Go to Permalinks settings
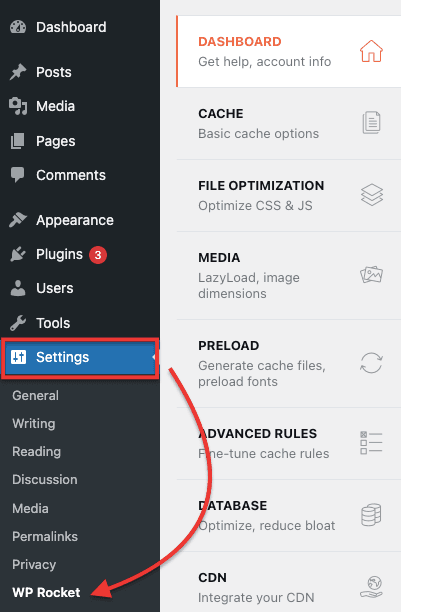Viewport: 421px width, 612px height. [45, 536]
